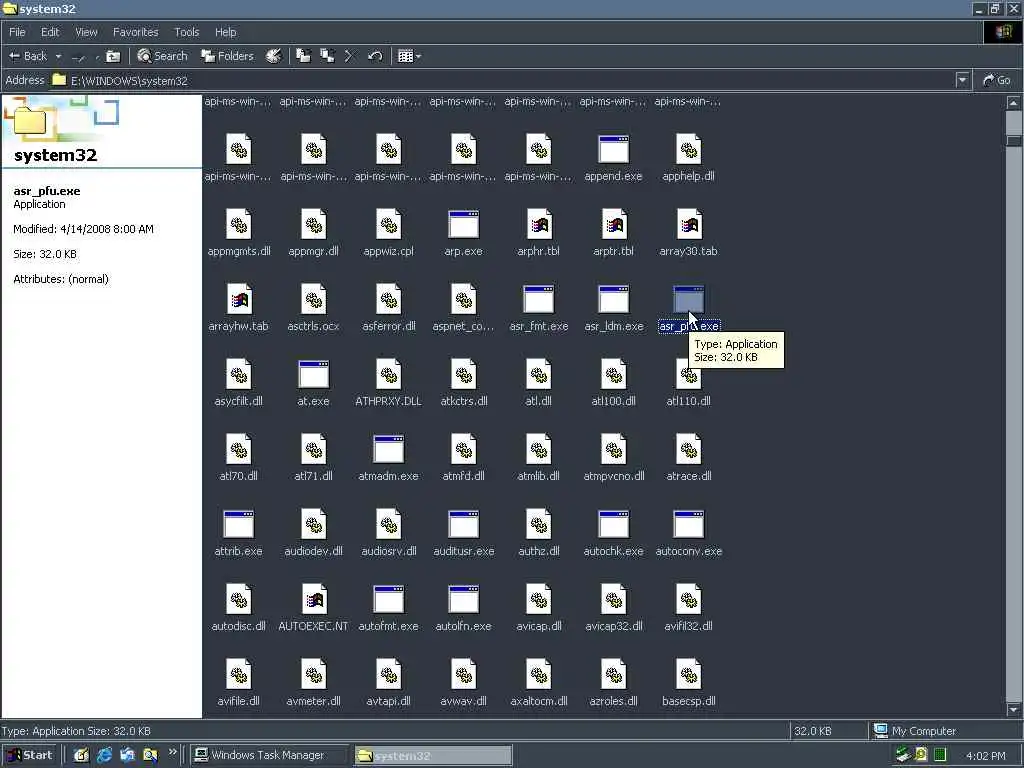The width and height of the screenshot is (1024, 768).
Task: Click the Move To toolbar icon
Action: coord(304,56)
